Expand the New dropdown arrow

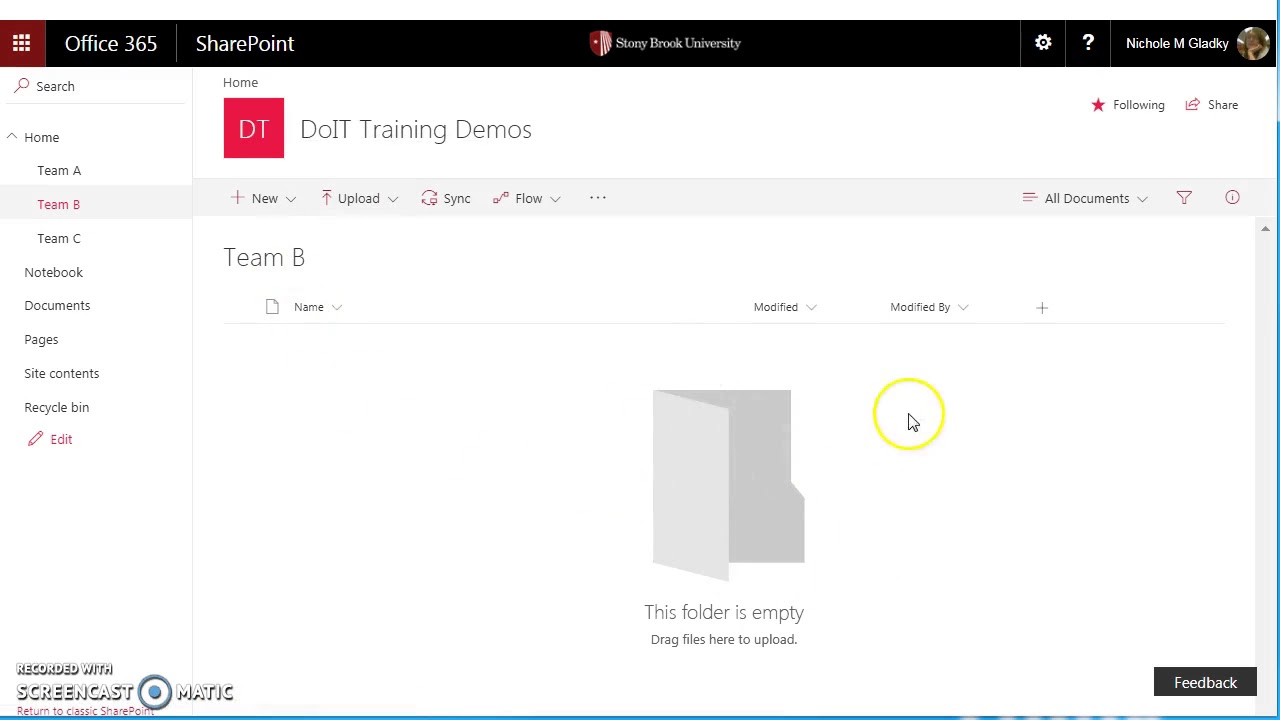pyautogui.click(x=291, y=199)
